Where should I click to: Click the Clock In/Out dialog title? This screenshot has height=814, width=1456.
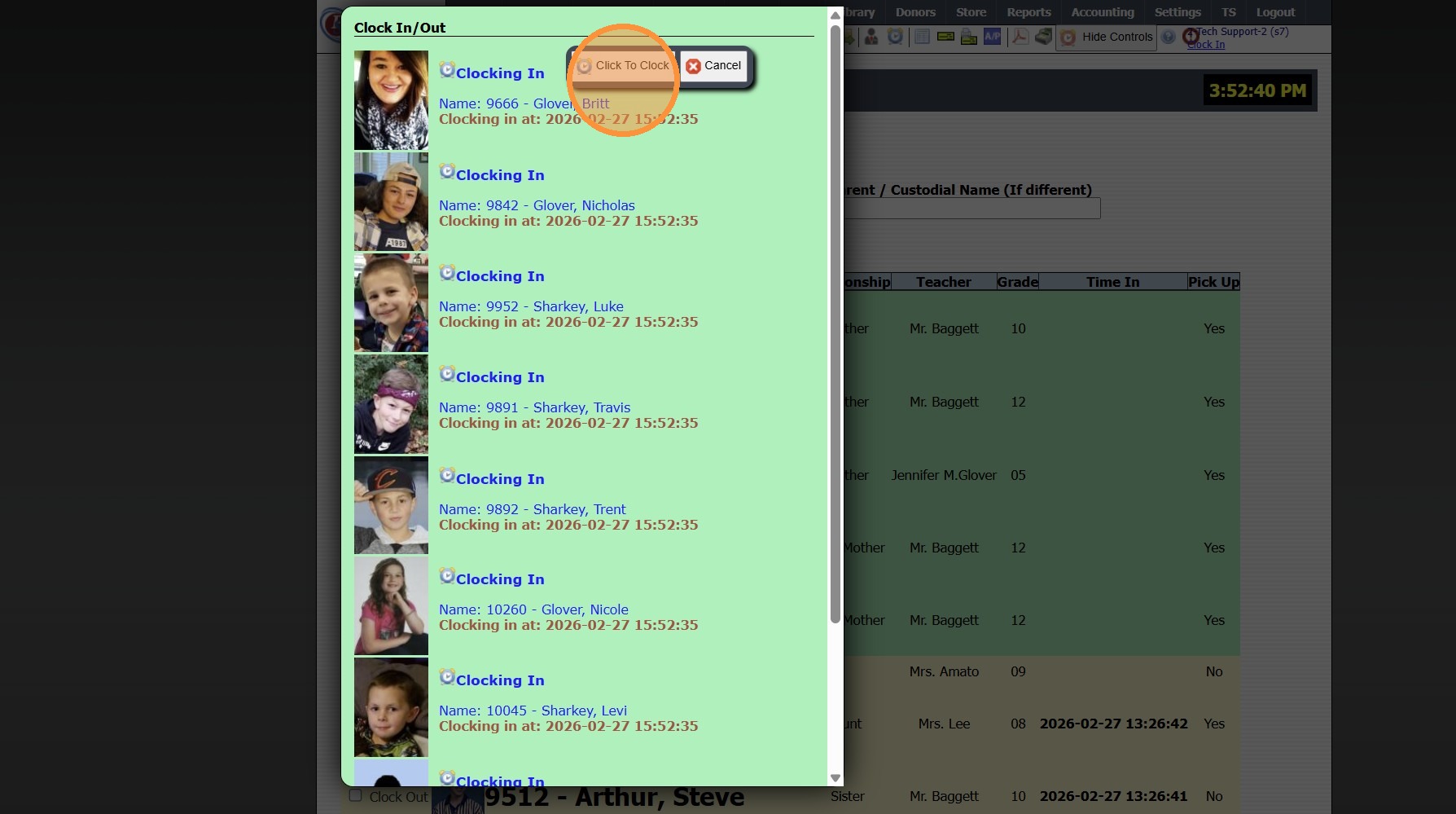pos(400,28)
